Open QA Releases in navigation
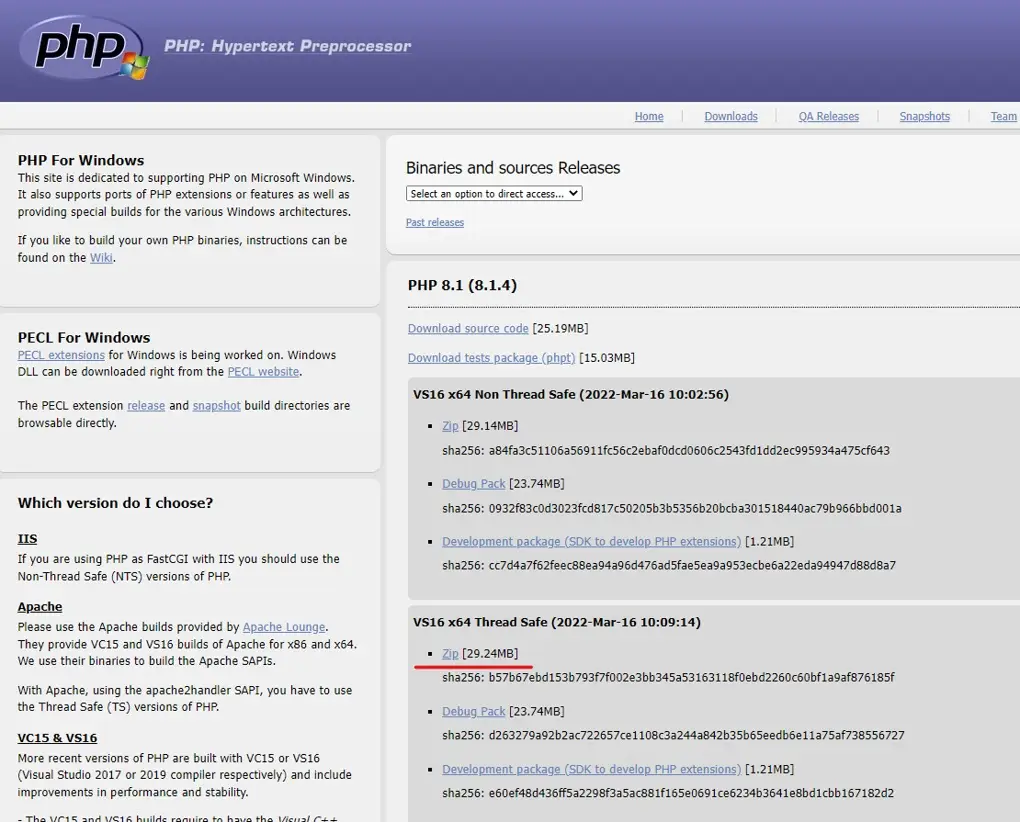Viewport: 1020px width, 822px height. point(828,116)
